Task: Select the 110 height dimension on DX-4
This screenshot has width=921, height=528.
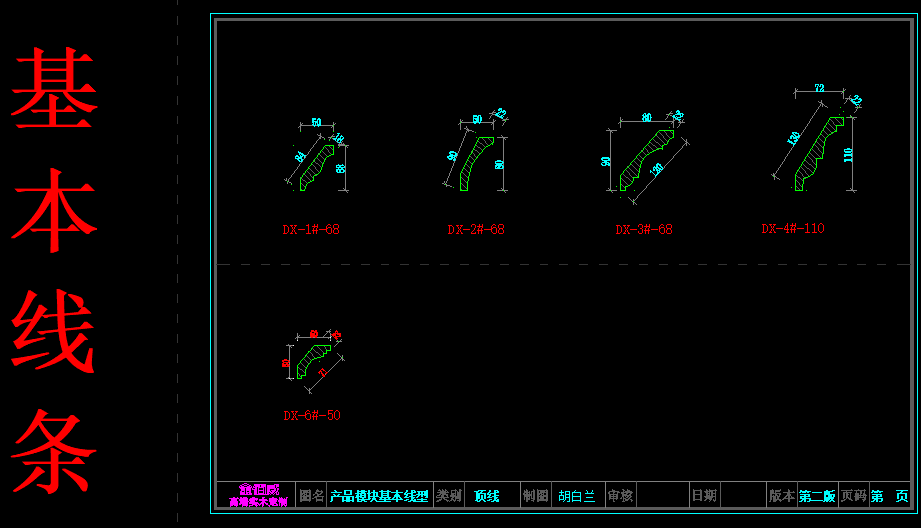Action: (848, 155)
